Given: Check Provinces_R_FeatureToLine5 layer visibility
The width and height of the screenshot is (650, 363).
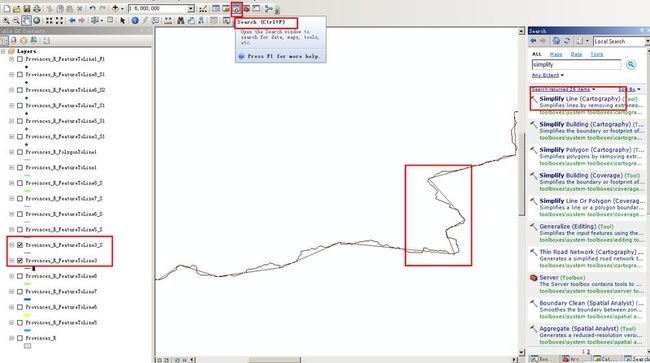Looking at the screenshot, I should [19, 322].
